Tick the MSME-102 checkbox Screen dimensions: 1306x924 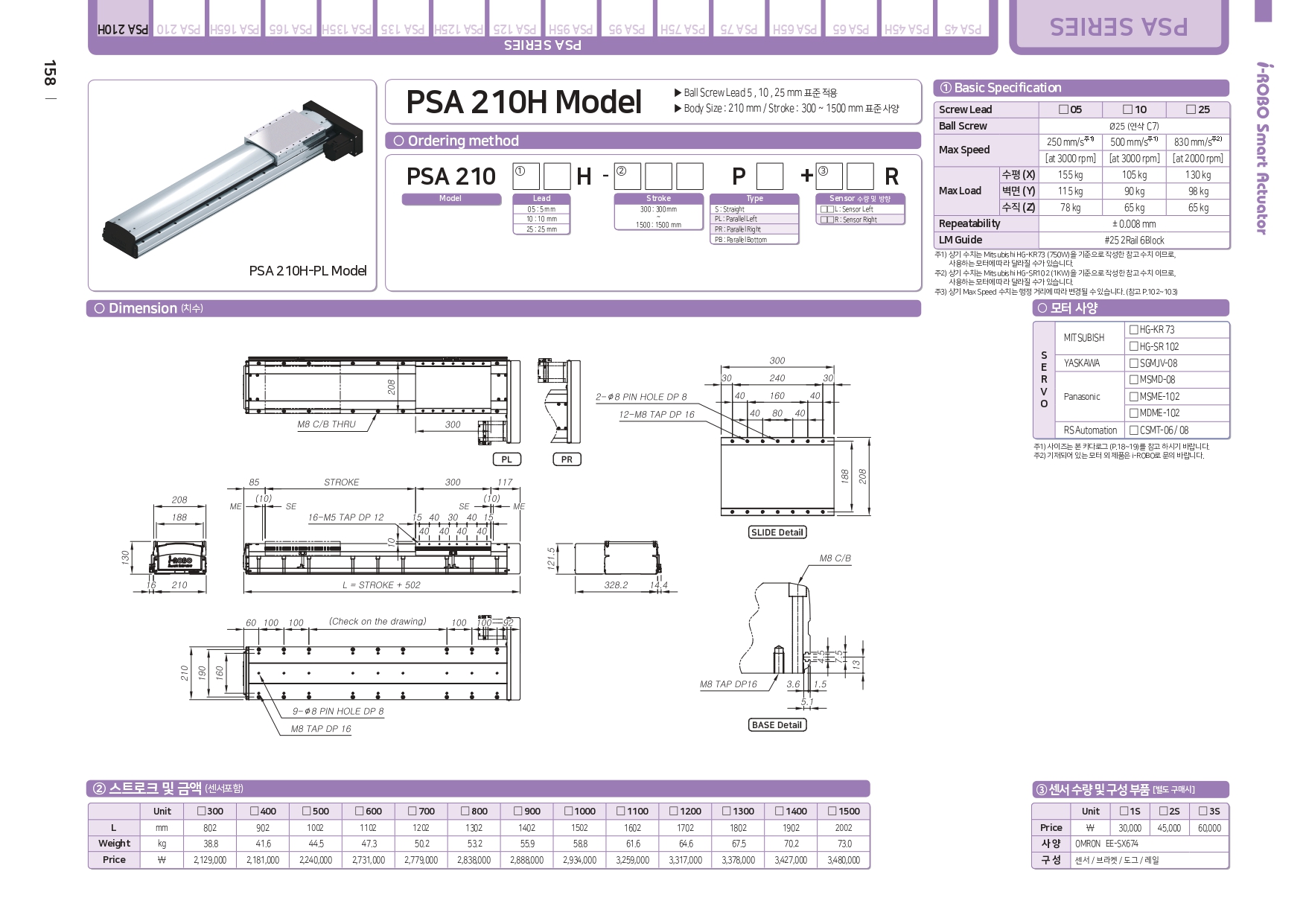click(x=1134, y=397)
